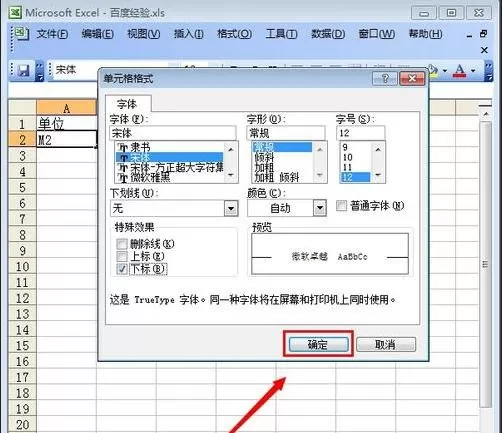503x433 pixels.
Task: Open the font color dropdown arrow
Action: (473, 71)
